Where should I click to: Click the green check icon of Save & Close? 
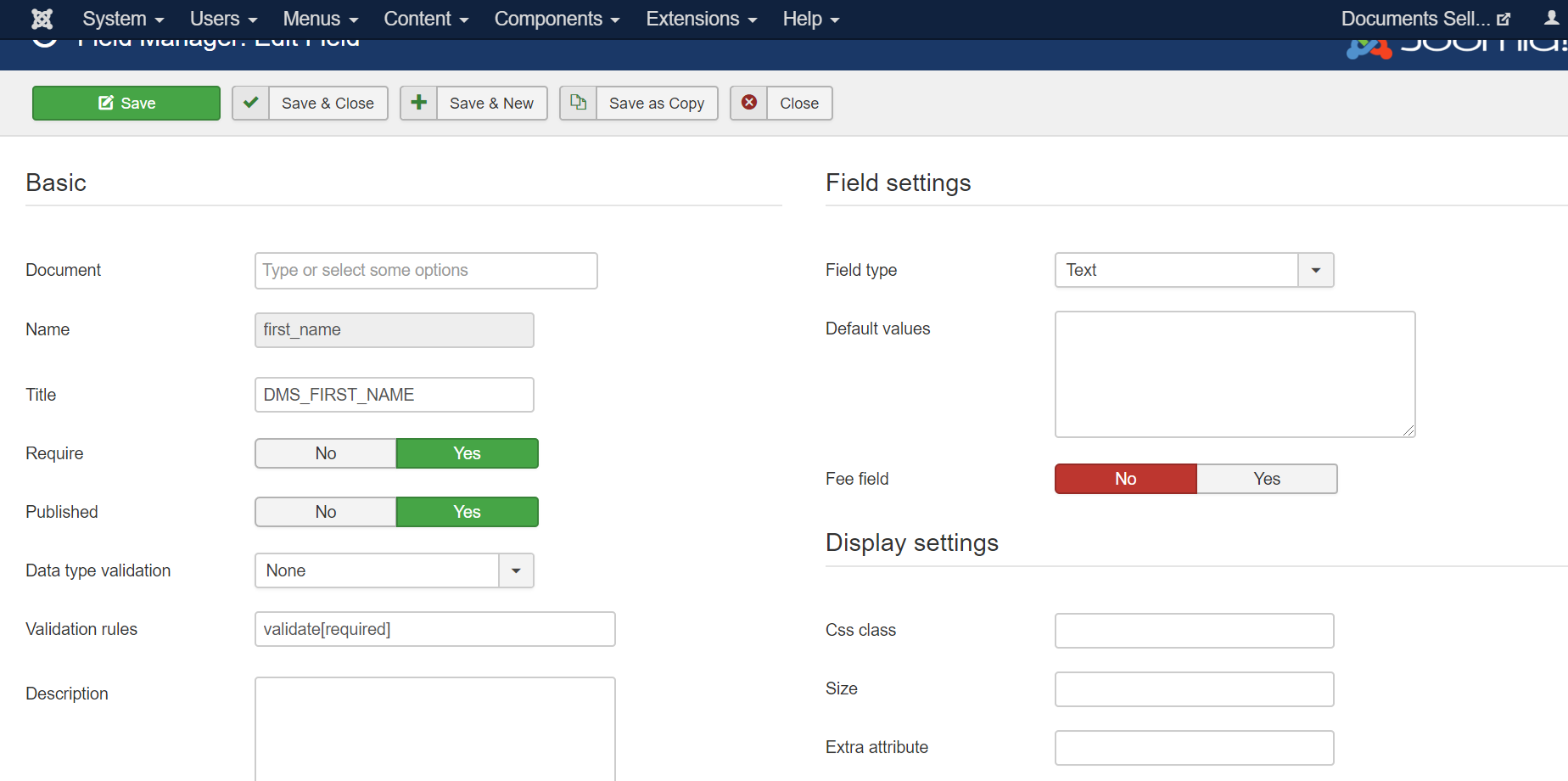[x=250, y=103]
